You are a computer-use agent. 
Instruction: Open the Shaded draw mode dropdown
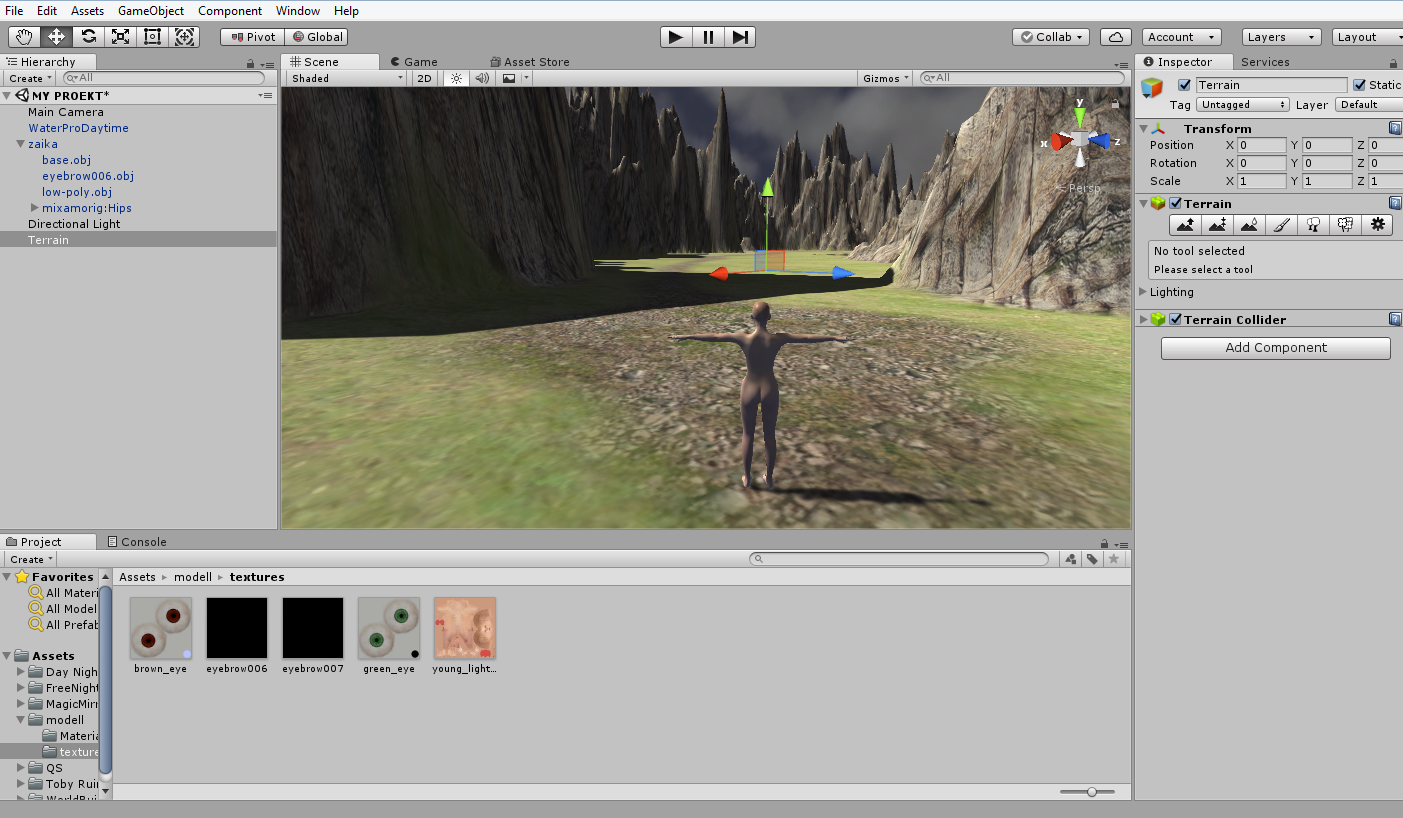(346, 78)
